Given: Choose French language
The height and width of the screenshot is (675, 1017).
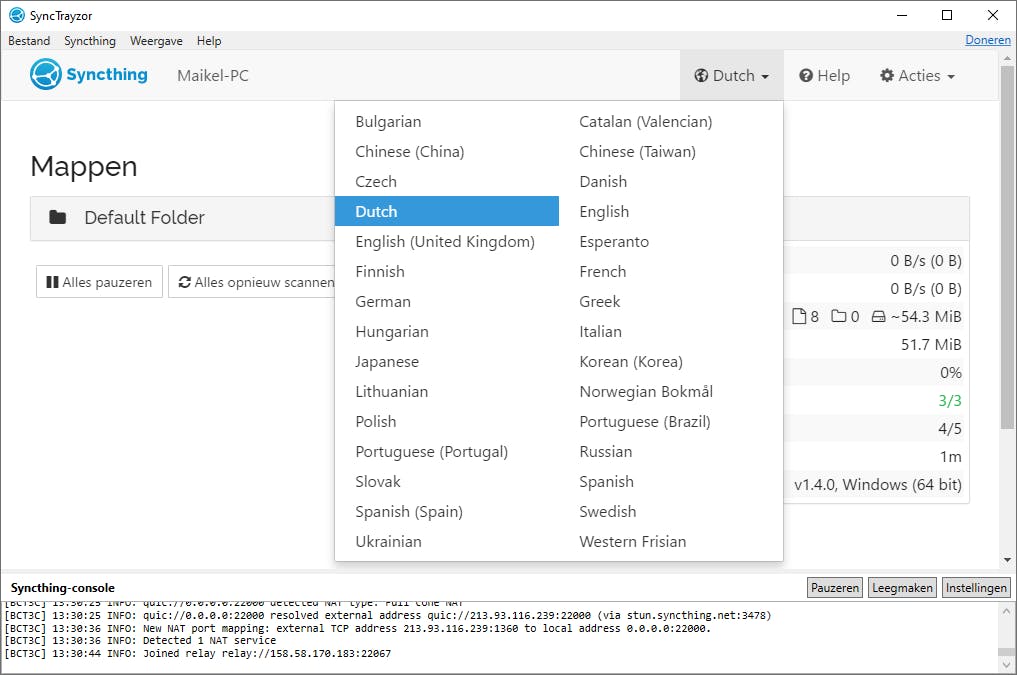Looking at the screenshot, I should (671, 271).
